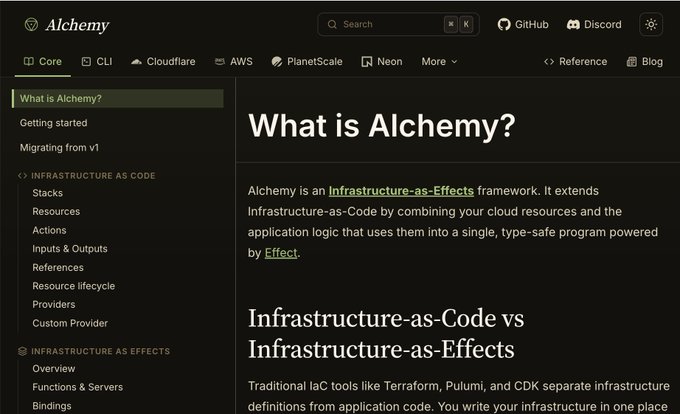
Task: Click the Reference code brackets icon
Action: pyautogui.click(x=549, y=62)
